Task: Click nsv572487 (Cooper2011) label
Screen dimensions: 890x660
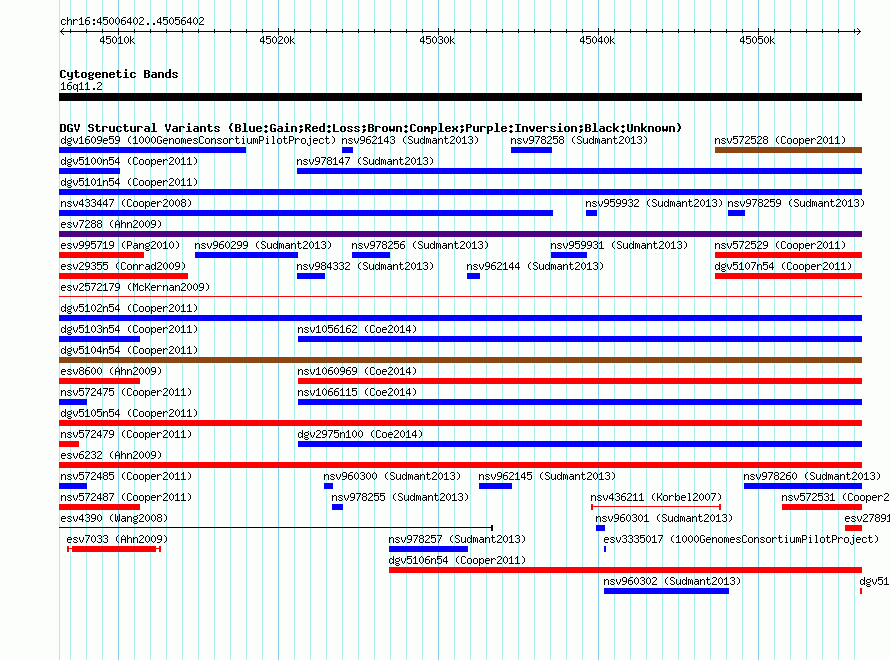Action: pos(126,497)
